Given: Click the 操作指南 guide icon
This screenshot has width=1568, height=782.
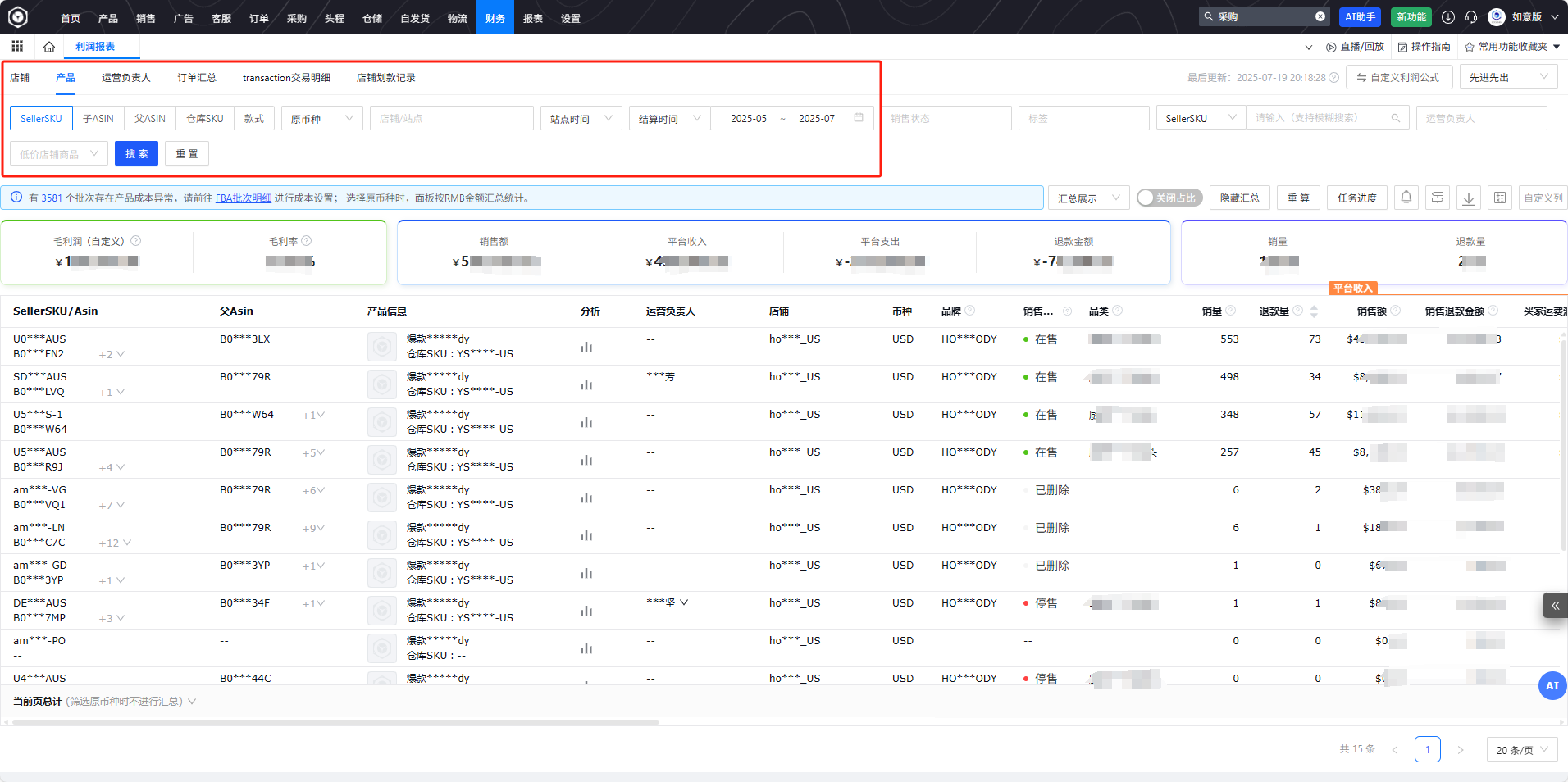Looking at the screenshot, I should point(1424,47).
